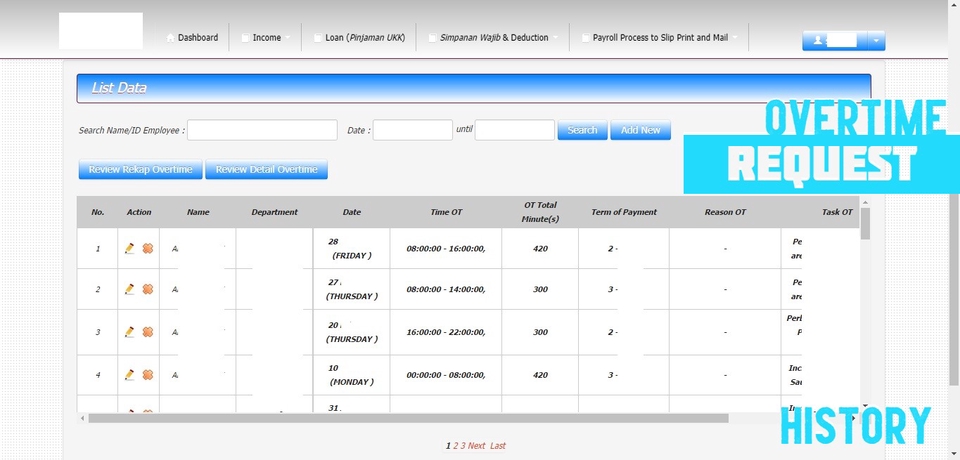Open the Loan (Pinjaman UKK) menu
The height and width of the screenshot is (460, 960).
tap(359, 37)
